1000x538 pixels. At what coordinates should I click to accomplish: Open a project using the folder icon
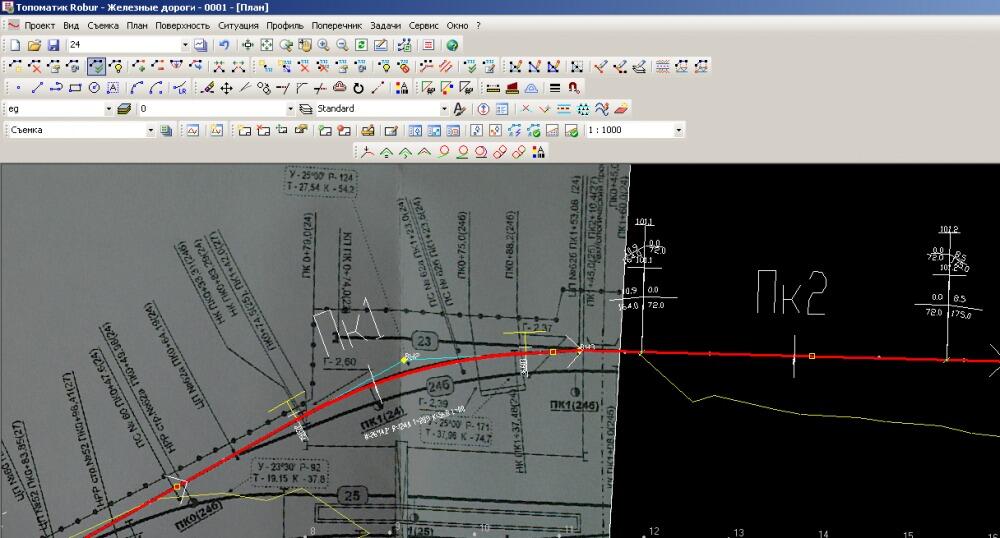(x=34, y=45)
